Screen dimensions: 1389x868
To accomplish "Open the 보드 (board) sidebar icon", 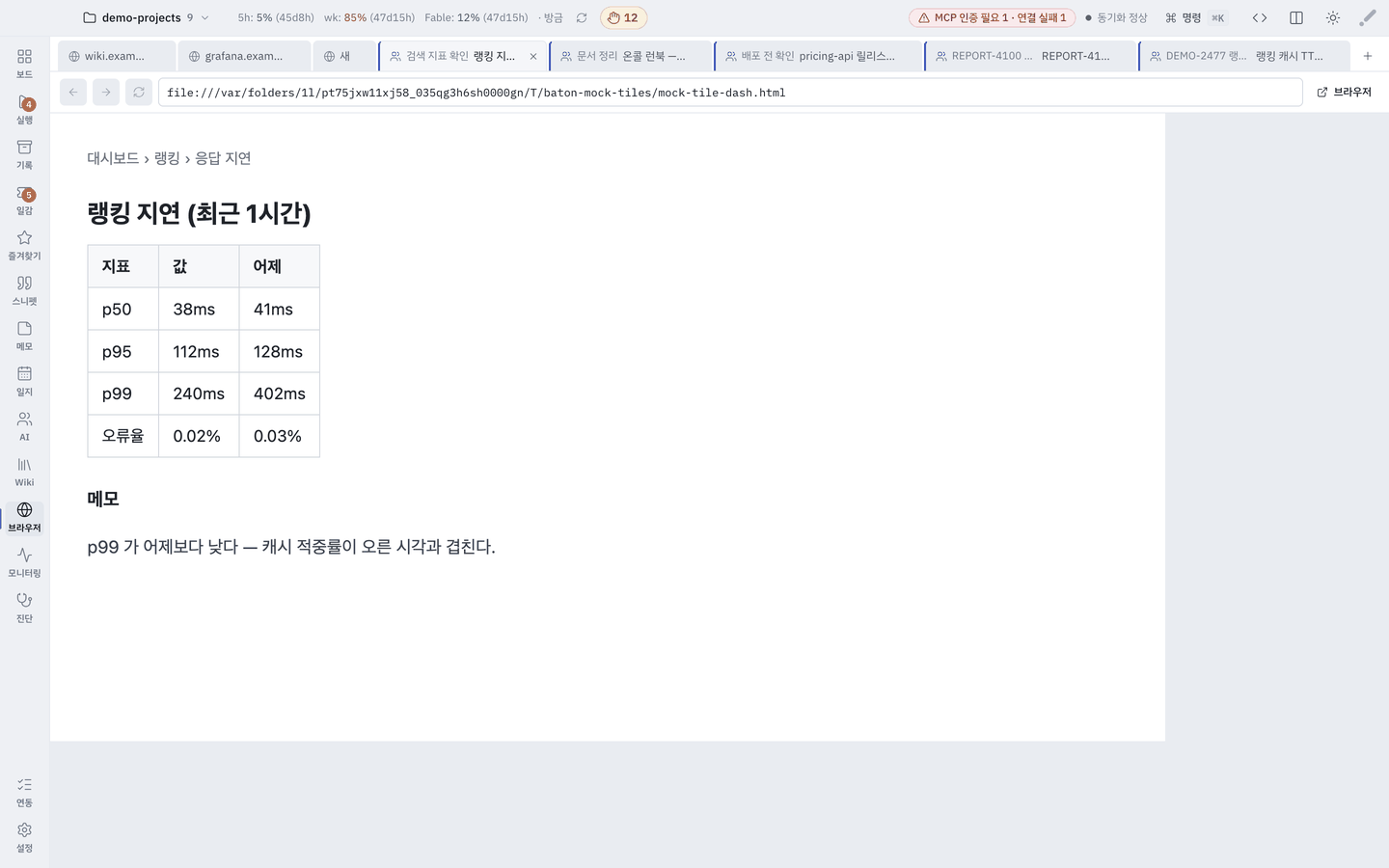I will click(24, 63).
